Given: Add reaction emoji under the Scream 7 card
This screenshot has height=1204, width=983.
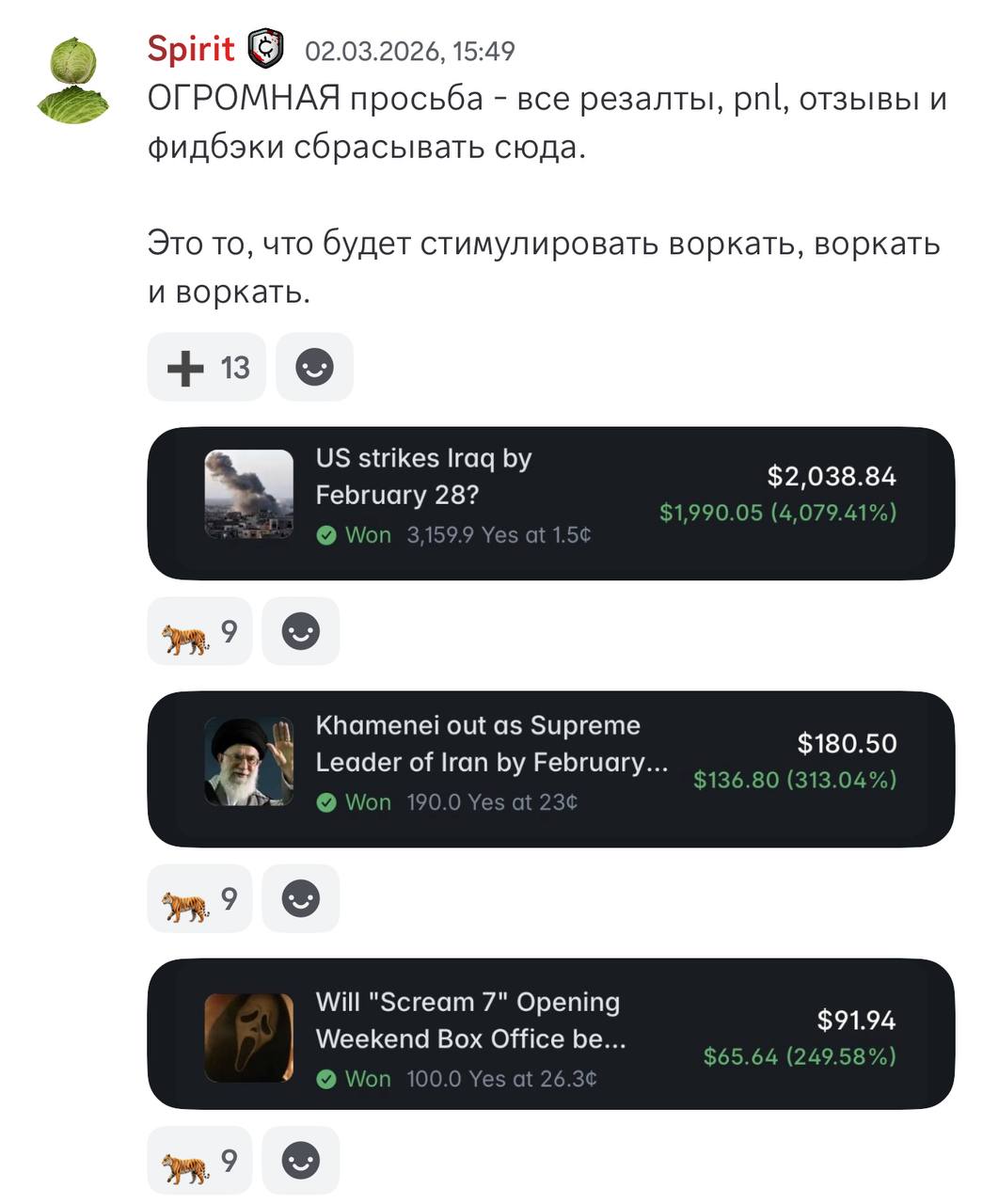Looking at the screenshot, I should pyautogui.click(x=301, y=1160).
